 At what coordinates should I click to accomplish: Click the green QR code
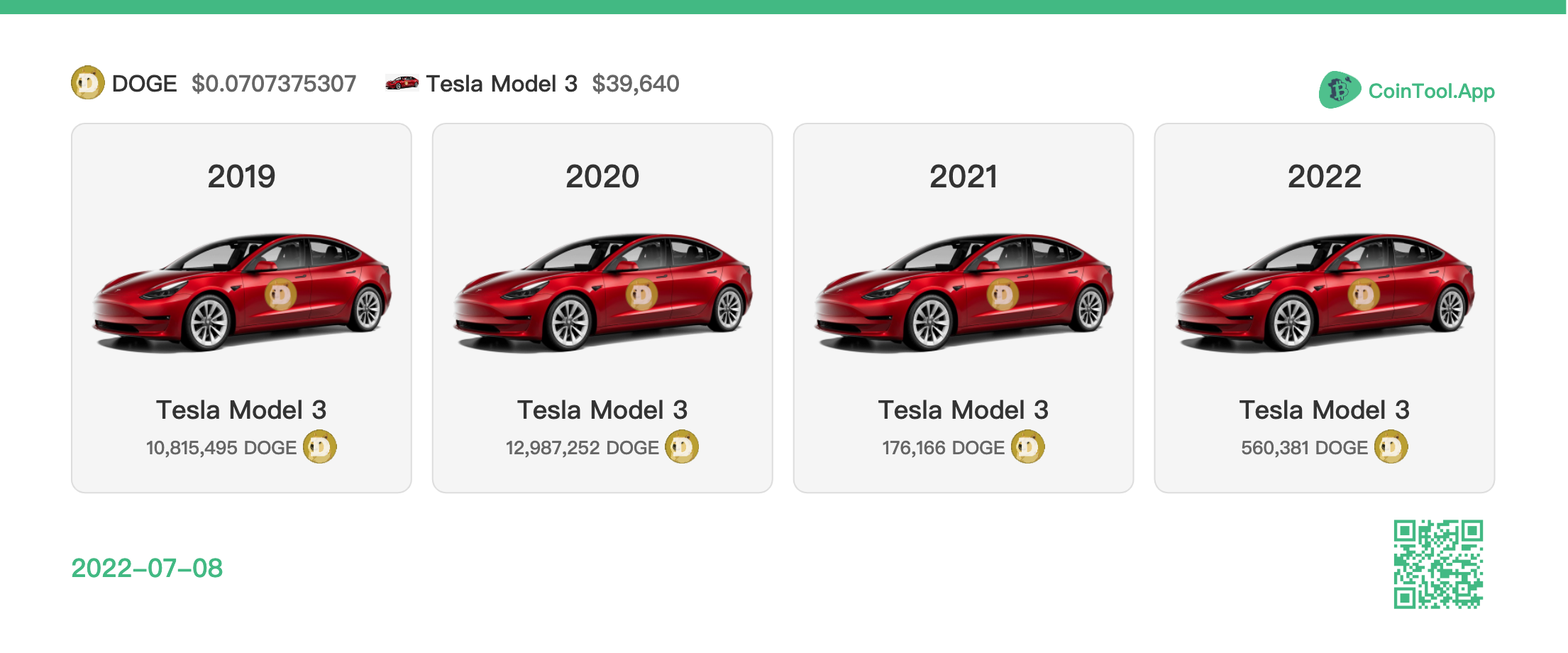[1438, 564]
